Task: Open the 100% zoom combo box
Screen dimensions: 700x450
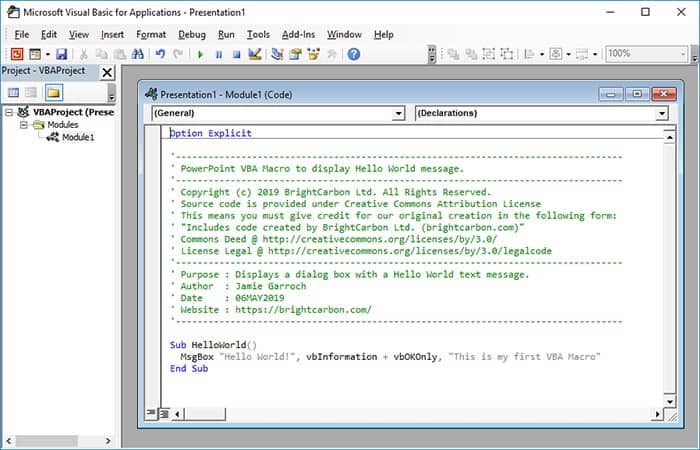Action: click(646, 54)
